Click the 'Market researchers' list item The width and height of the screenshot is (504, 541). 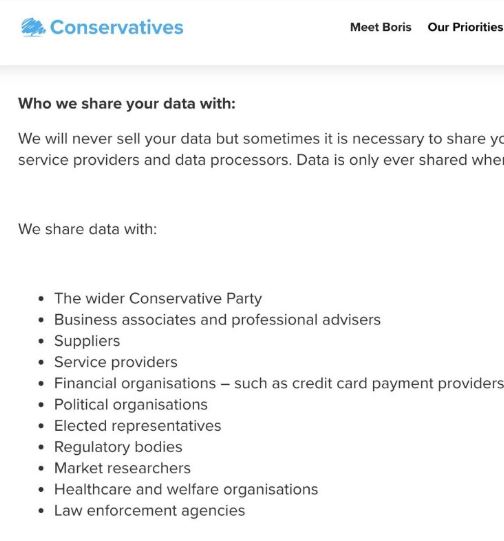(x=122, y=468)
